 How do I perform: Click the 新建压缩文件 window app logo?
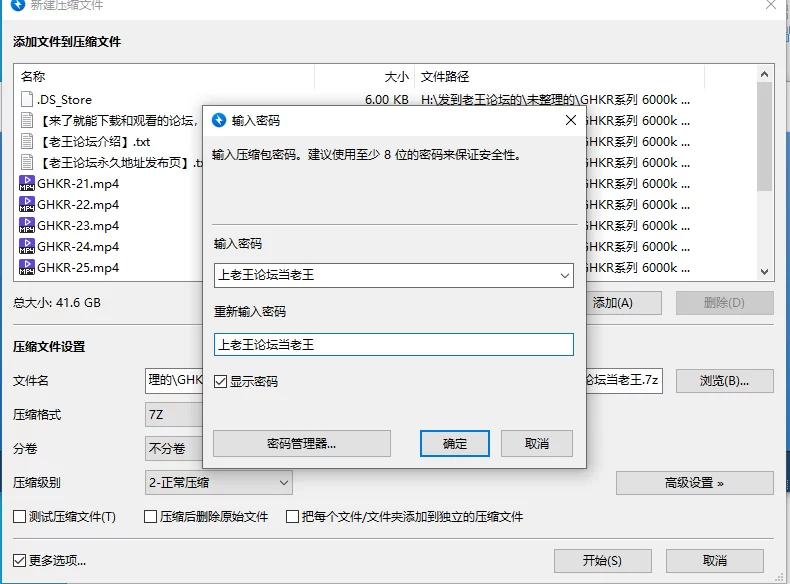click(18, 5)
